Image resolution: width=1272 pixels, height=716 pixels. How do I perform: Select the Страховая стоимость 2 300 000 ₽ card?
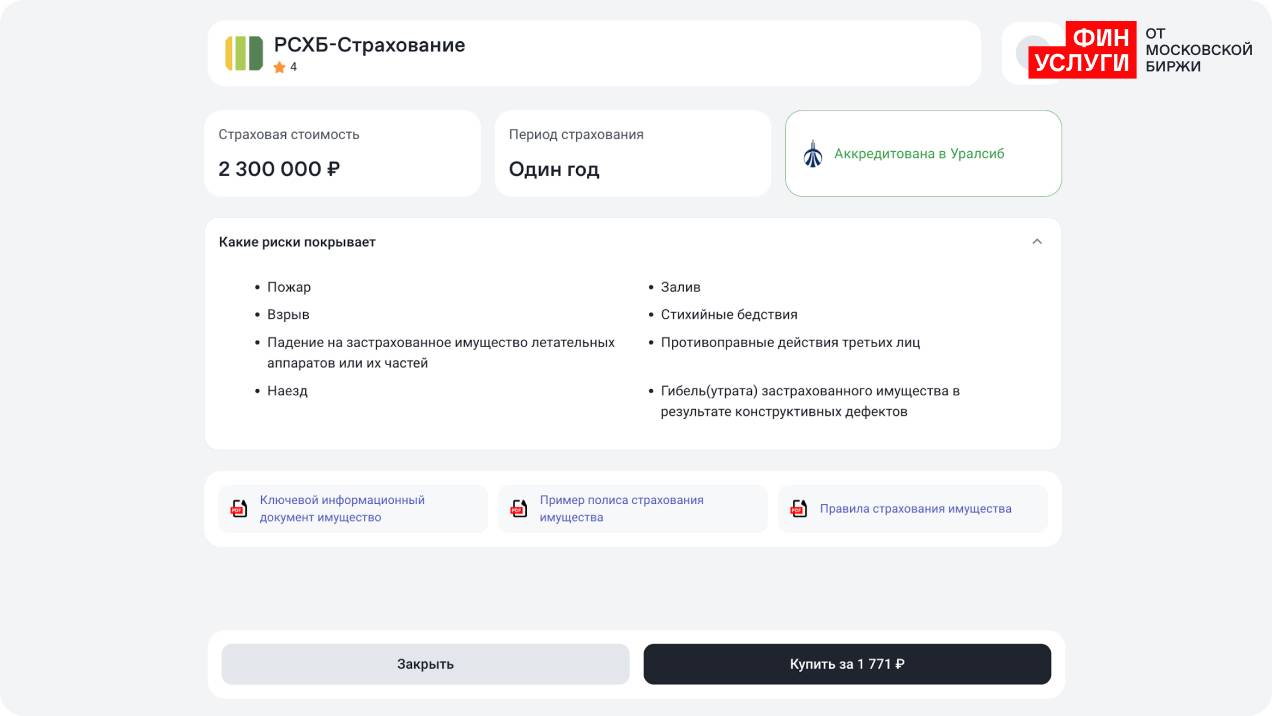(343, 153)
